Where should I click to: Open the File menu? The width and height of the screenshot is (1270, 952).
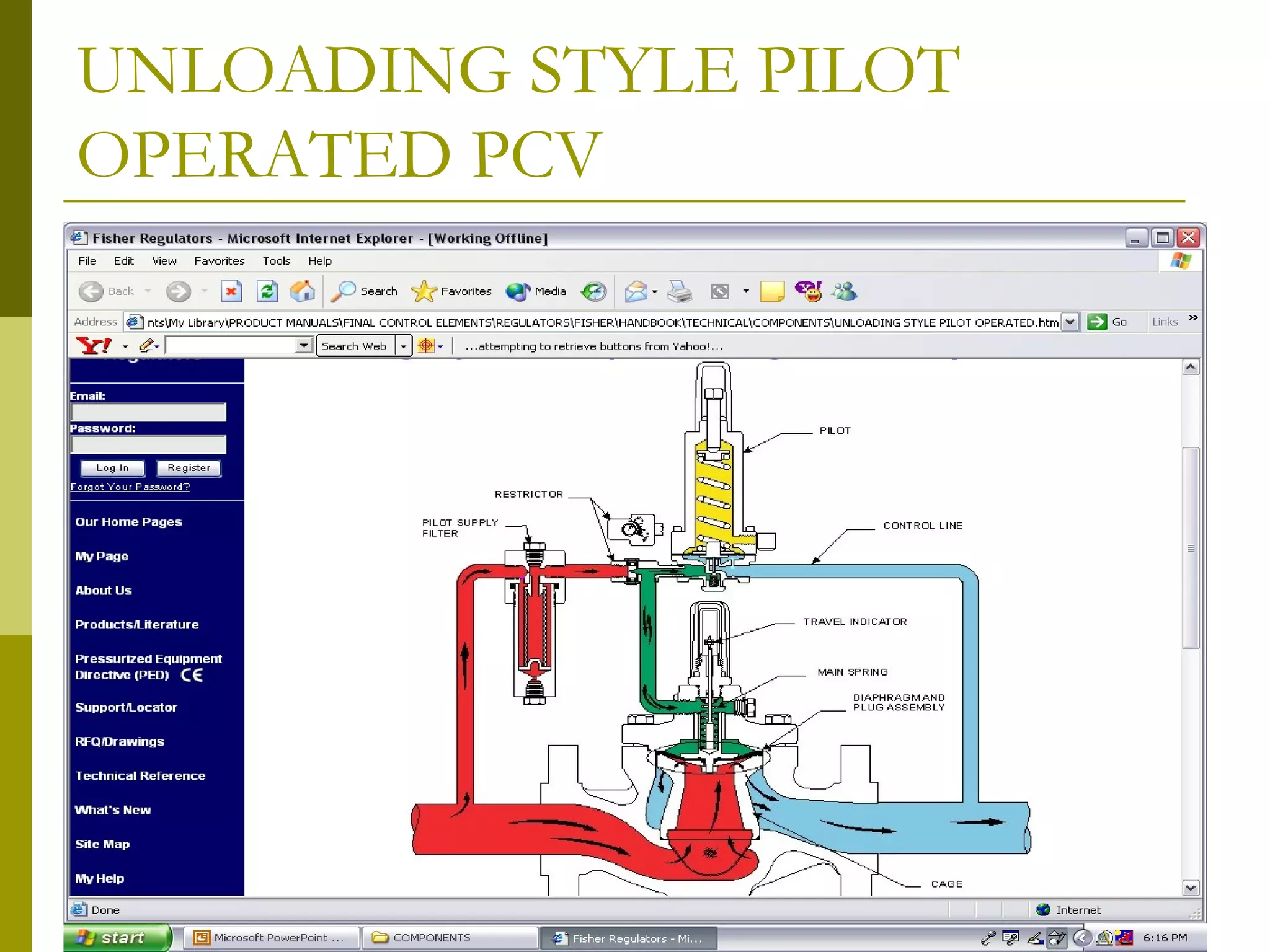(x=87, y=261)
